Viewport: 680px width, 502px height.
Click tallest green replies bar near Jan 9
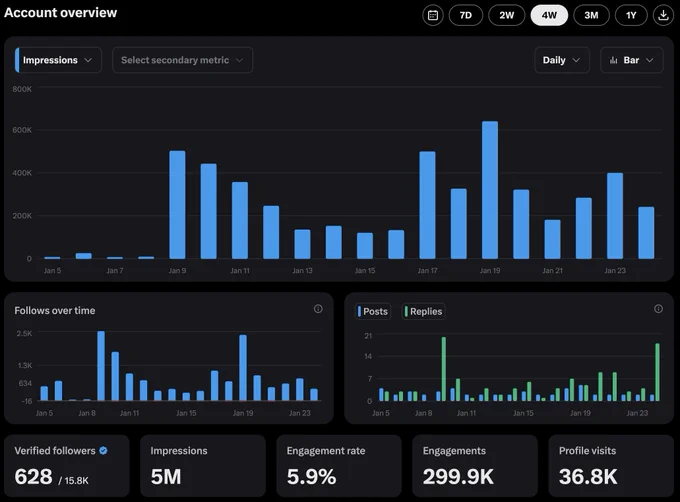444,369
